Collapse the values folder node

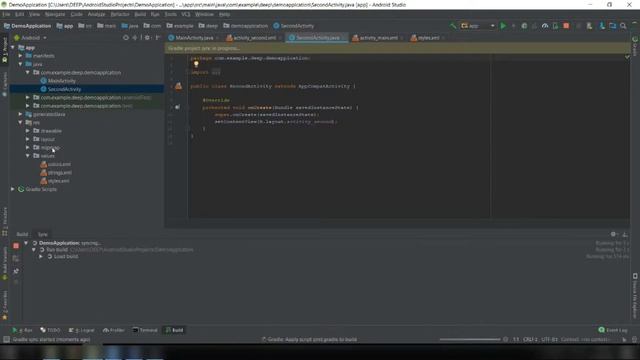(28, 156)
